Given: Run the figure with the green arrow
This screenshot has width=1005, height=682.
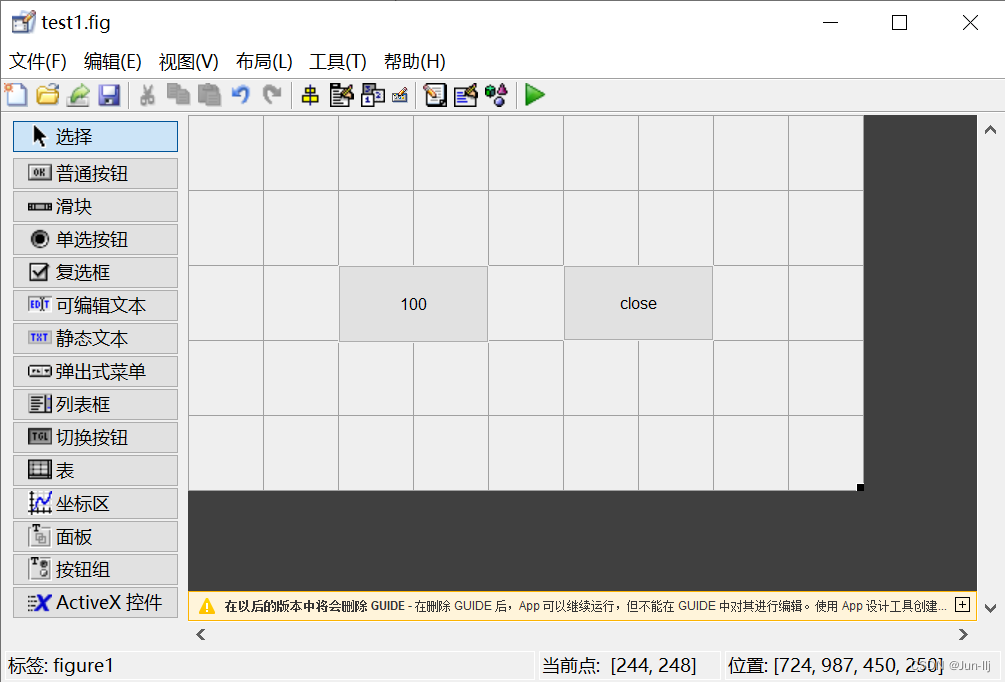Looking at the screenshot, I should (x=535, y=95).
